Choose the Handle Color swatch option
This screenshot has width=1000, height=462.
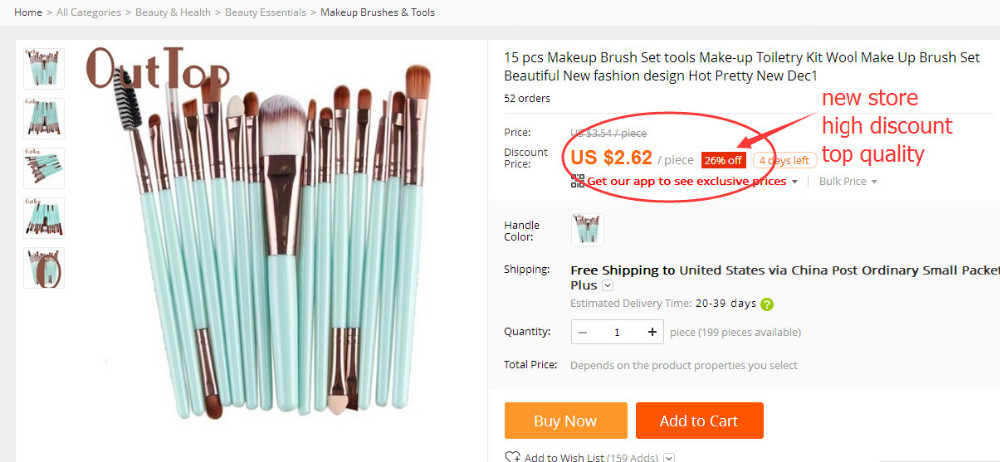[x=587, y=229]
